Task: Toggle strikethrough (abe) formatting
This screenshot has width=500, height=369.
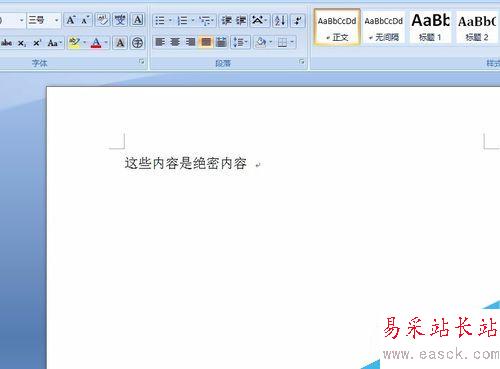Action: click(7, 43)
